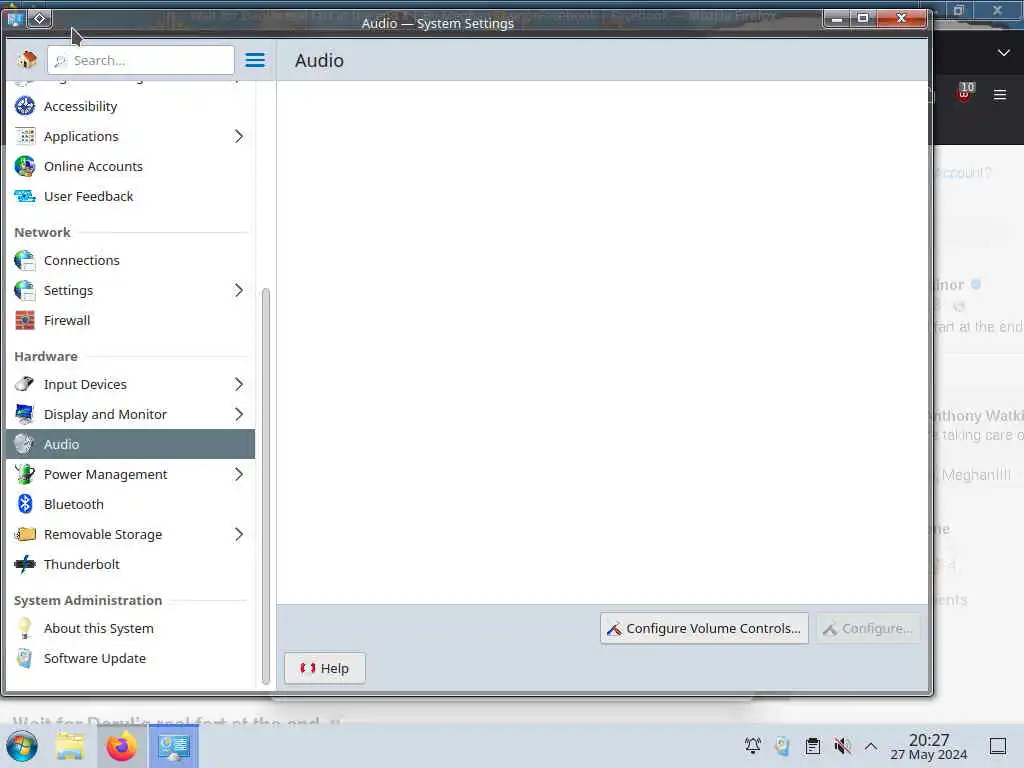Open the file manager from taskbar
This screenshot has height=768, width=1024.
(x=70, y=746)
